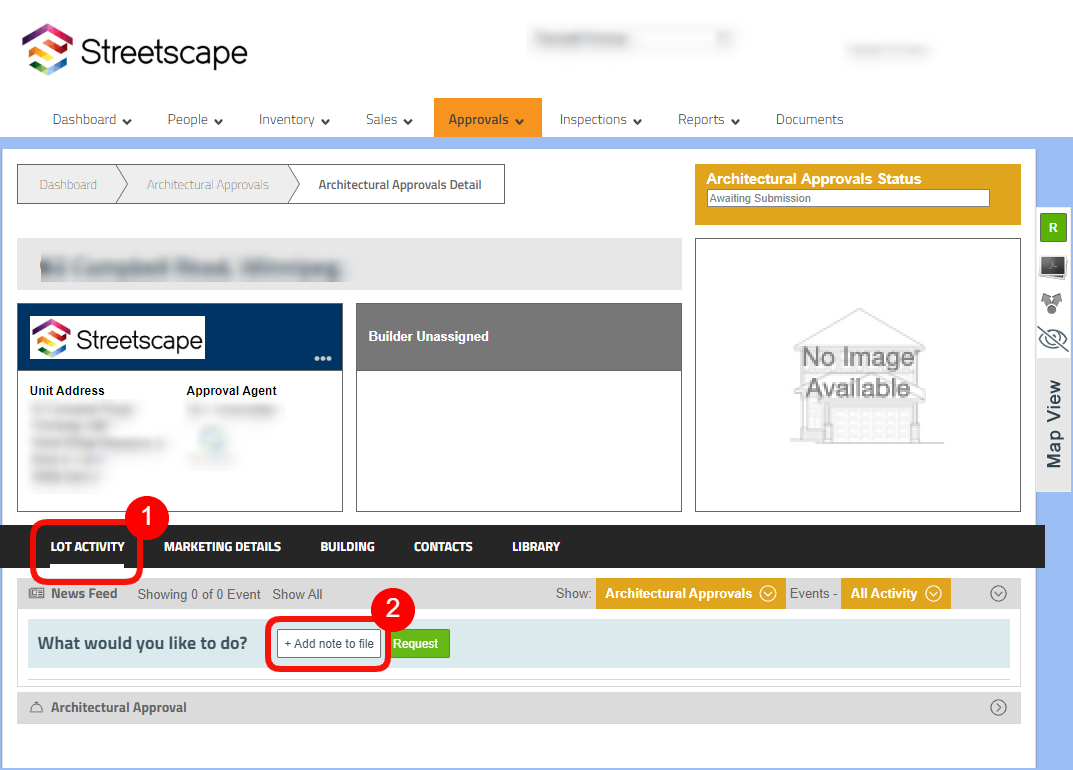Toggle the crossed-out eye visibility icon

(1053, 339)
